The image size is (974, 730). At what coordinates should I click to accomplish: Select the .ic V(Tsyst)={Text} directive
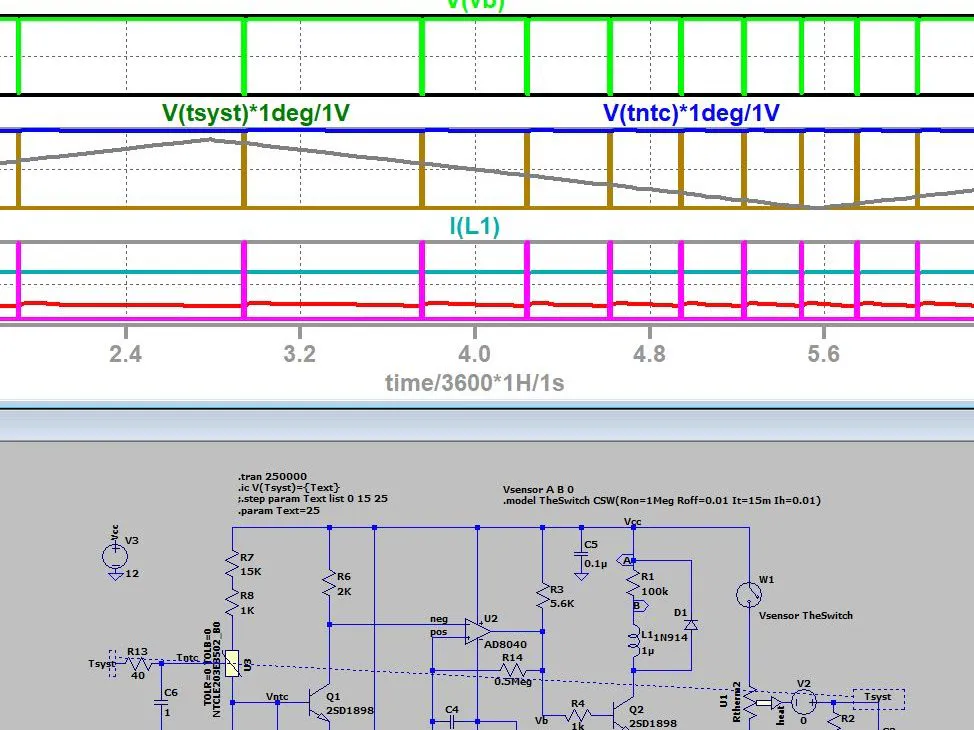[289, 488]
